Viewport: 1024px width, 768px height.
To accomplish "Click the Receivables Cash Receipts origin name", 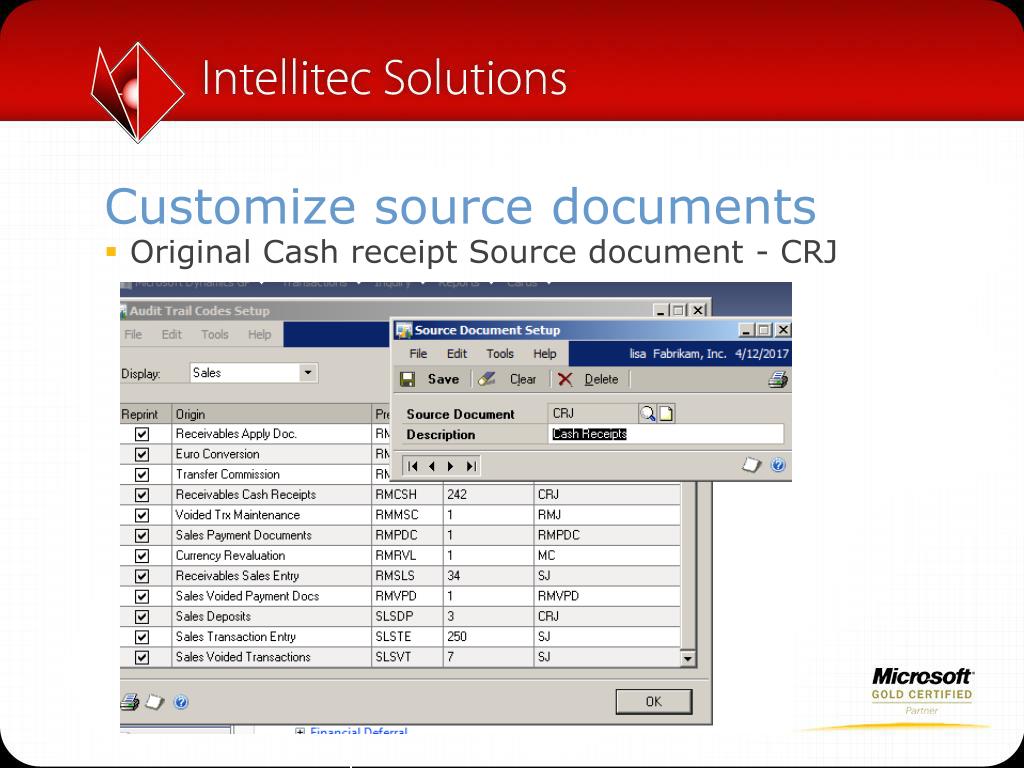I will click(x=246, y=494).
